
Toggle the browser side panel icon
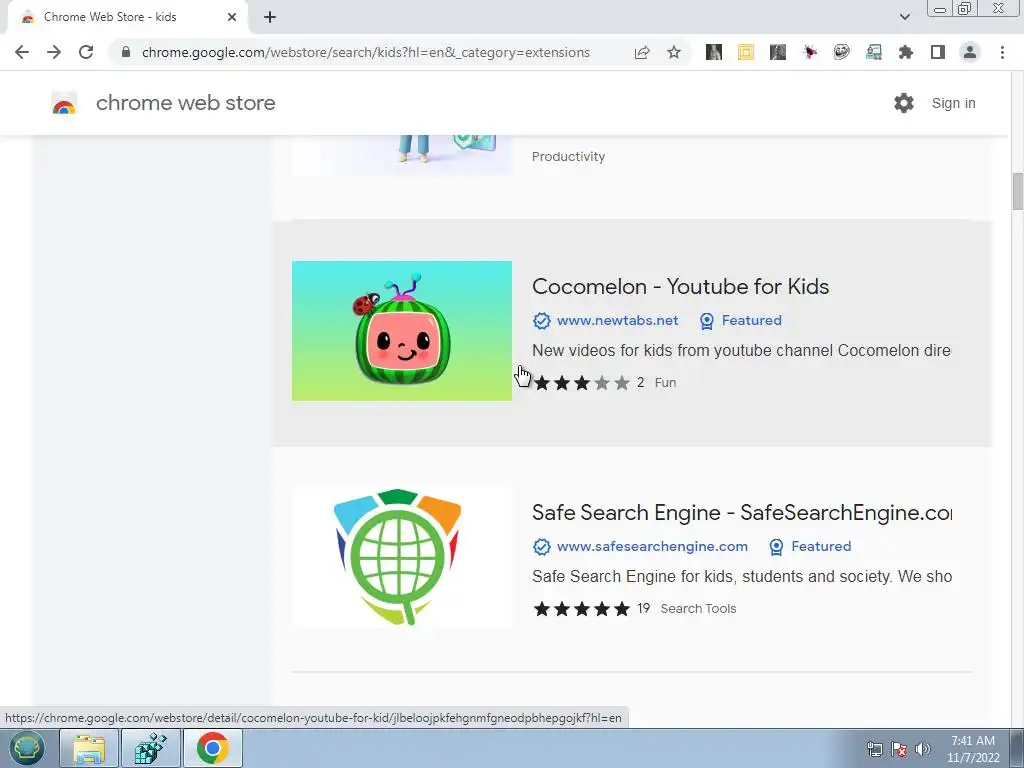[938, 52]
